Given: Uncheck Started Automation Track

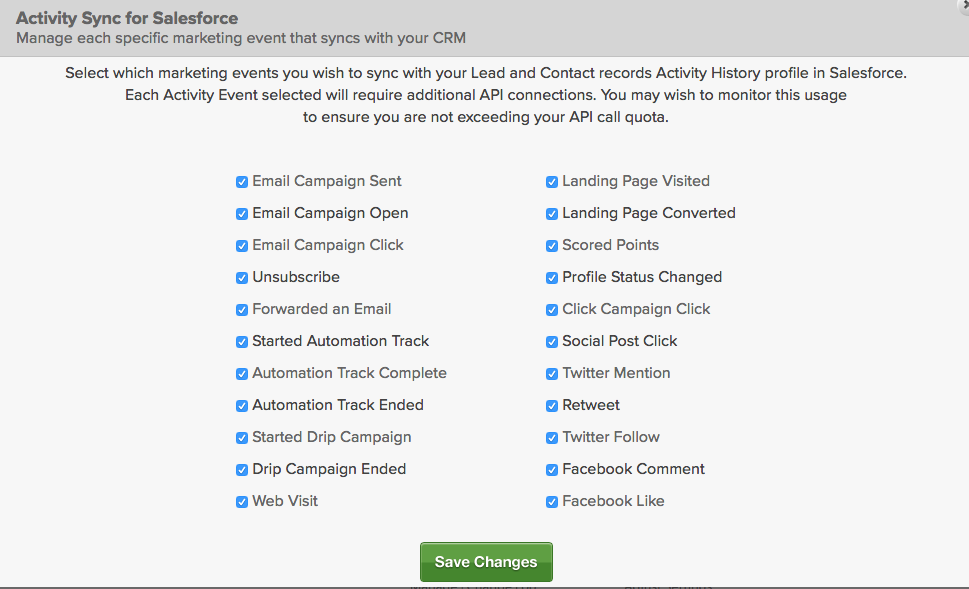Looking at the screenshot, I should pos(242,342).
